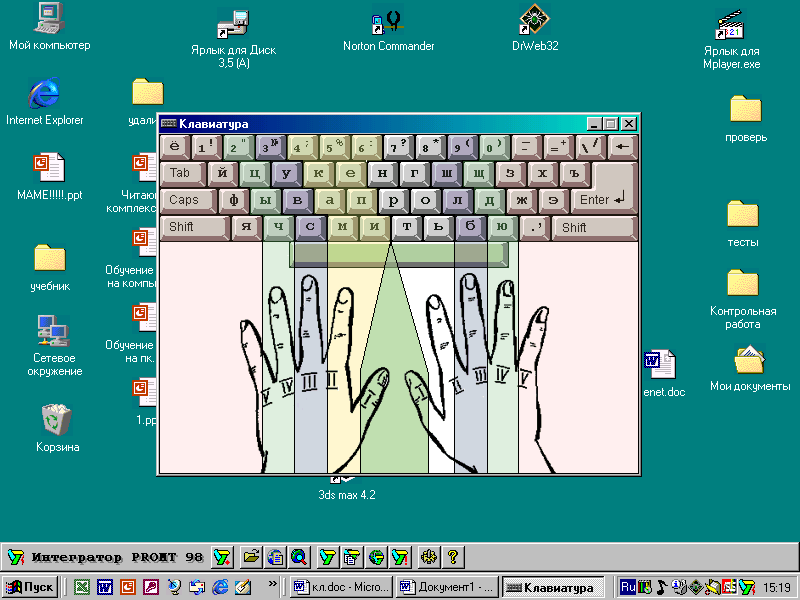
Task: Click the Caps key on virtual keyboard
Action: tap(188, 201)
